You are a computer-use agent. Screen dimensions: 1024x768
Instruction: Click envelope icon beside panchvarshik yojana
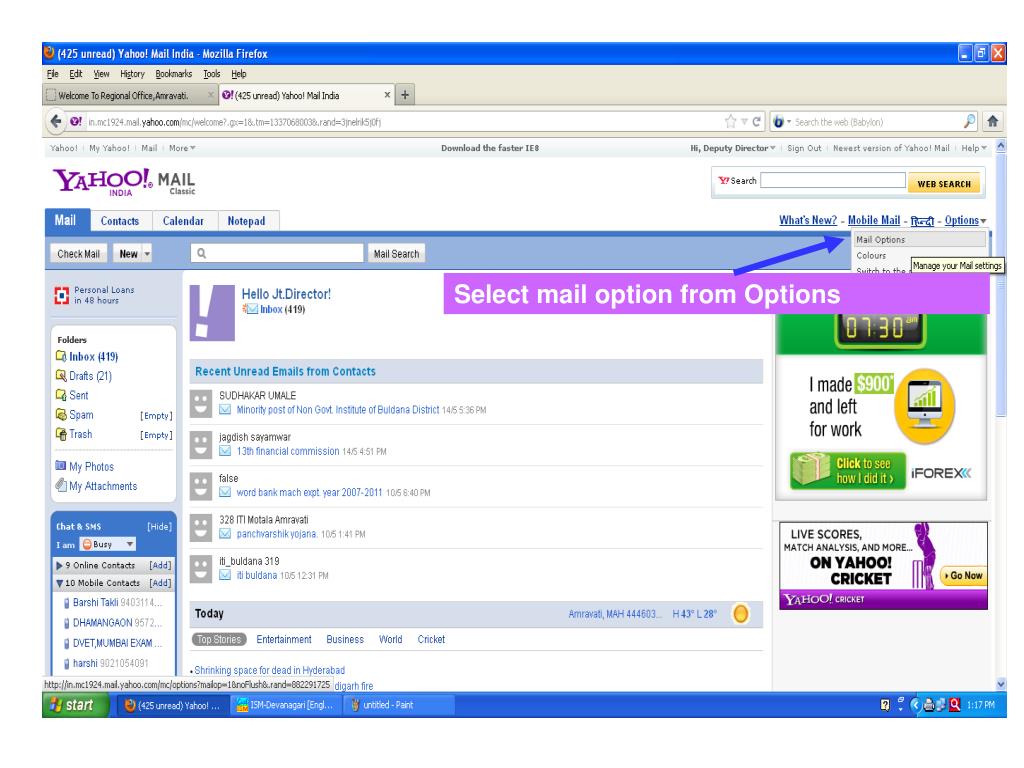225,534
